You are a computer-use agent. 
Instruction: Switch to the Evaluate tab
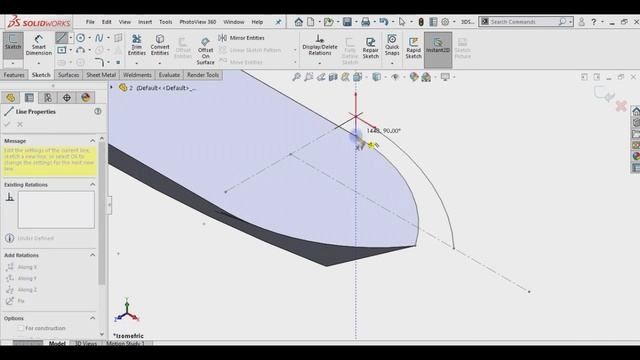(169, 75)
